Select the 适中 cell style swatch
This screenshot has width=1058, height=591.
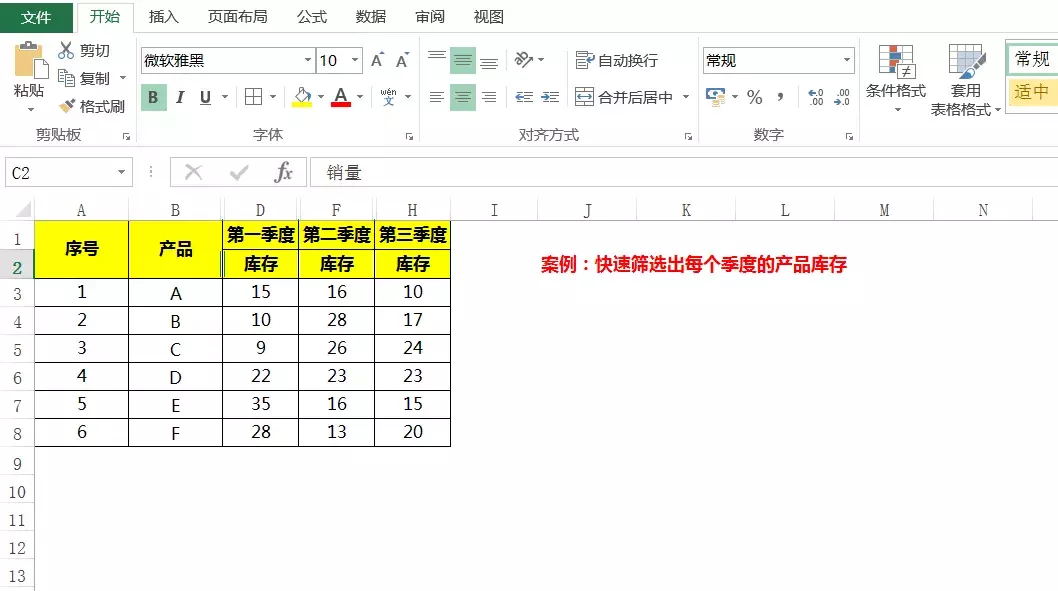[x=1032, y=91]
